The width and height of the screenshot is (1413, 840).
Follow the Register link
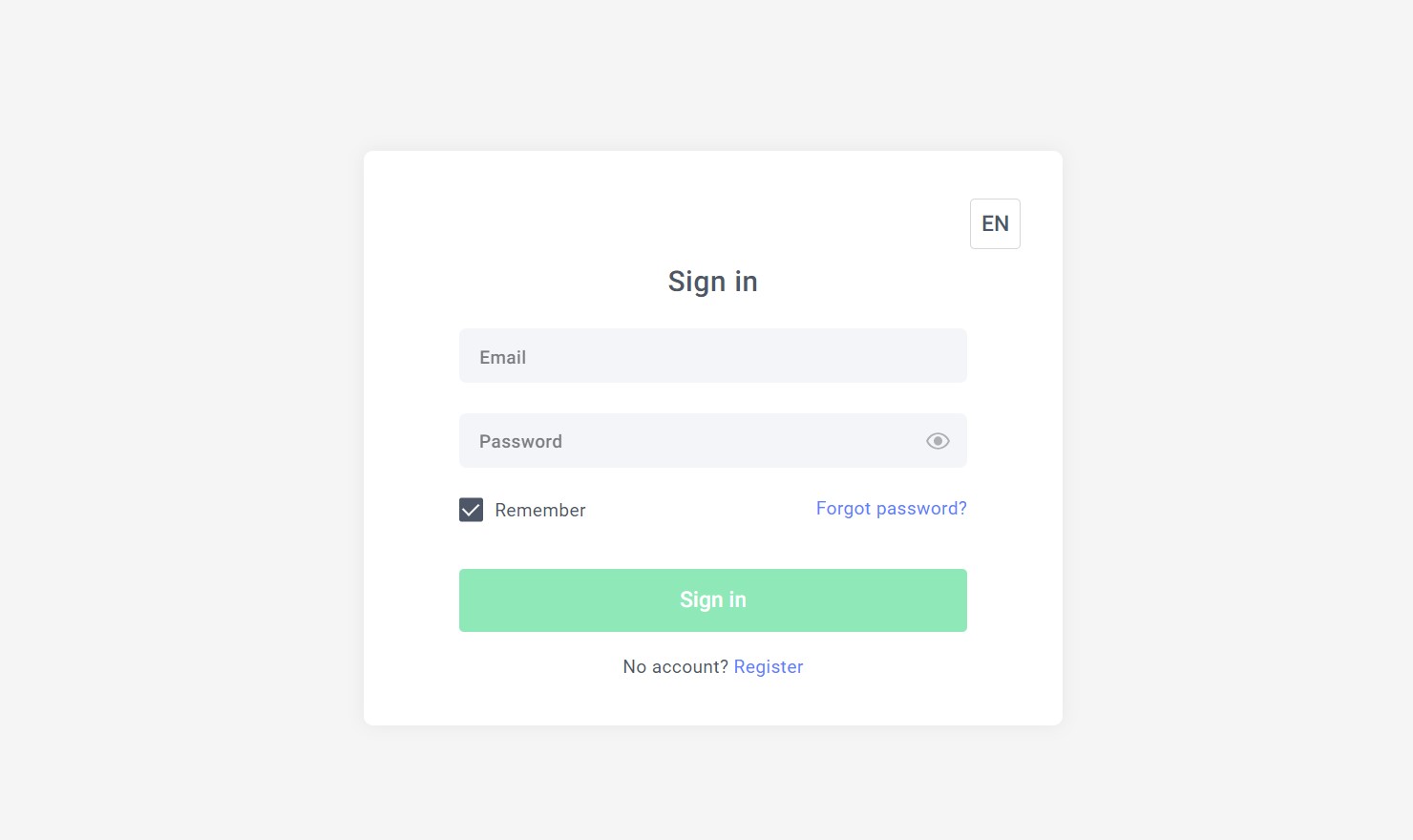tap(769, 667)
